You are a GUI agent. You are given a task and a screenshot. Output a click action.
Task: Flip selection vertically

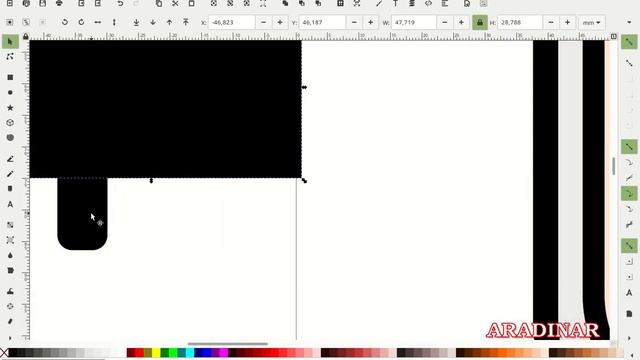(114, 22)
